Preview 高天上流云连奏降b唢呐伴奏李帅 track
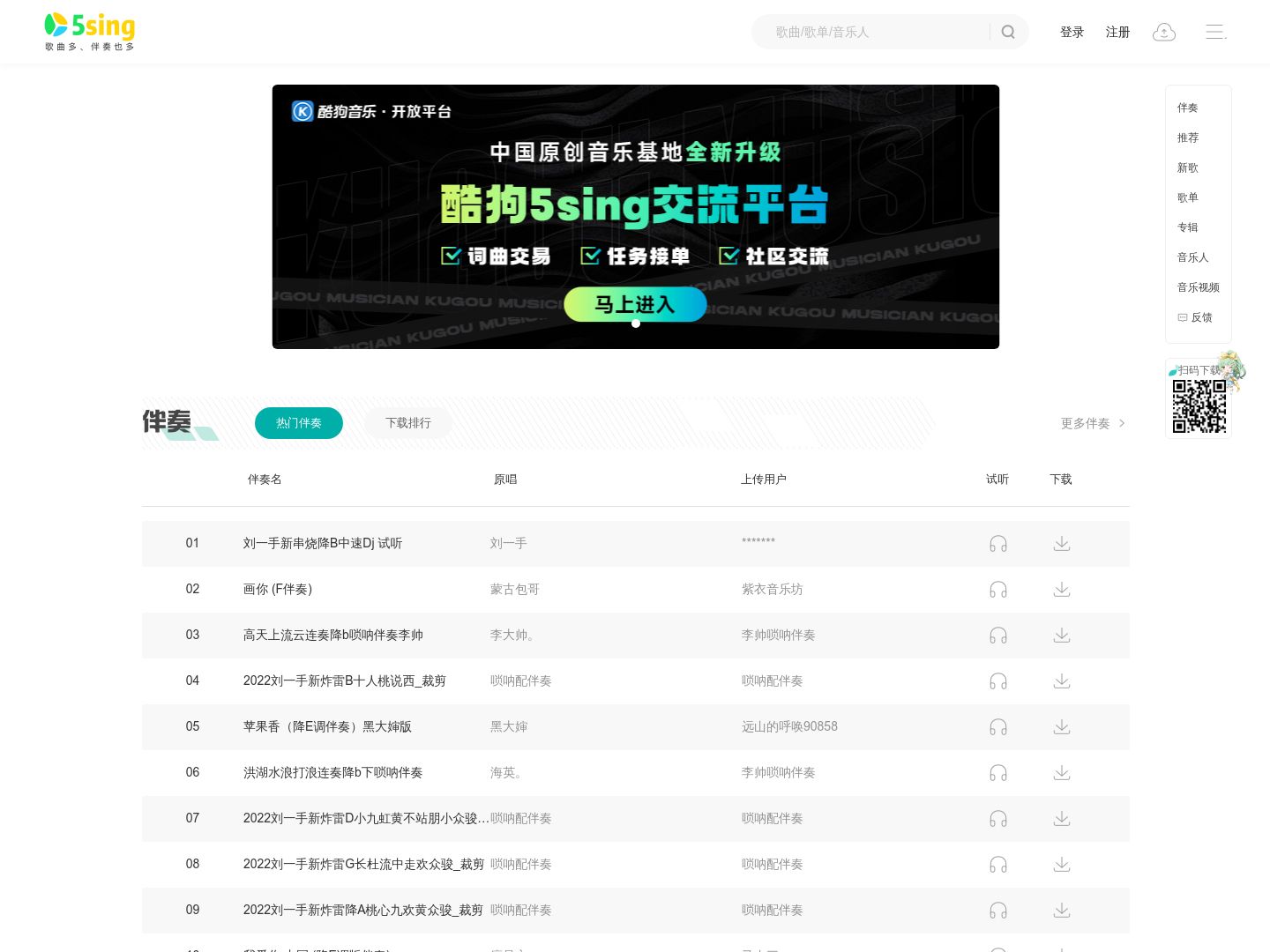Viewport: 1270px width, 952px height. pos(998,636)
